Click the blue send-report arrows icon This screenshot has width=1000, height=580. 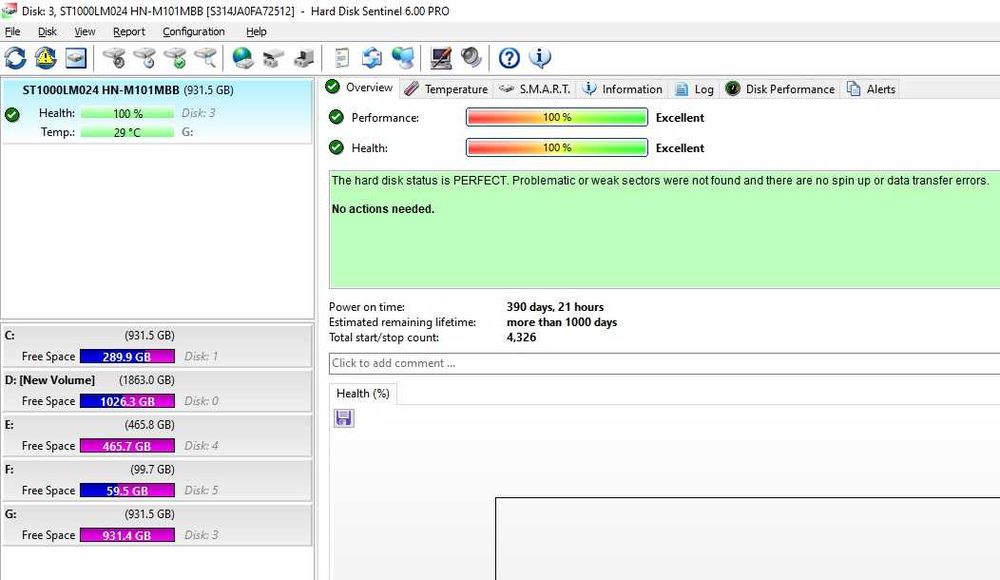[372, 58]
